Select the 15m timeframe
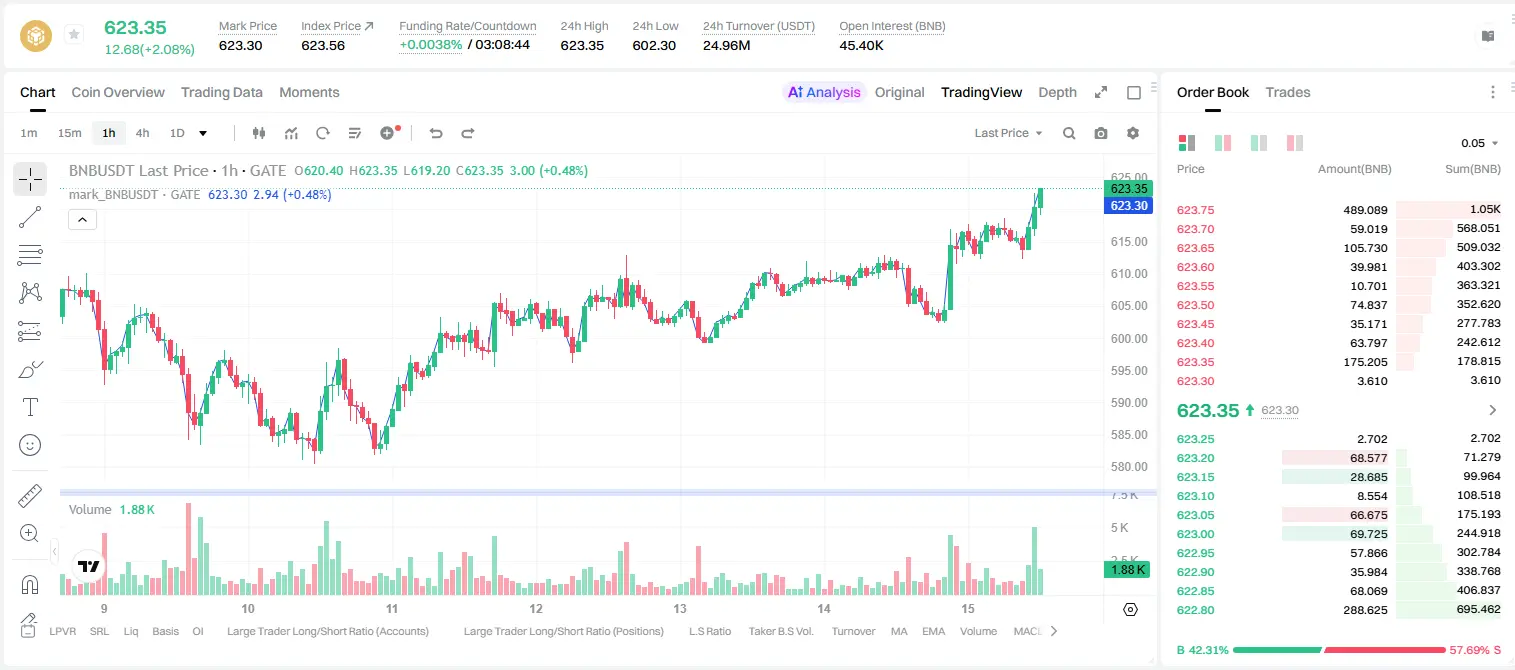Screen dimensions: 1515x670 click(69, 133)
